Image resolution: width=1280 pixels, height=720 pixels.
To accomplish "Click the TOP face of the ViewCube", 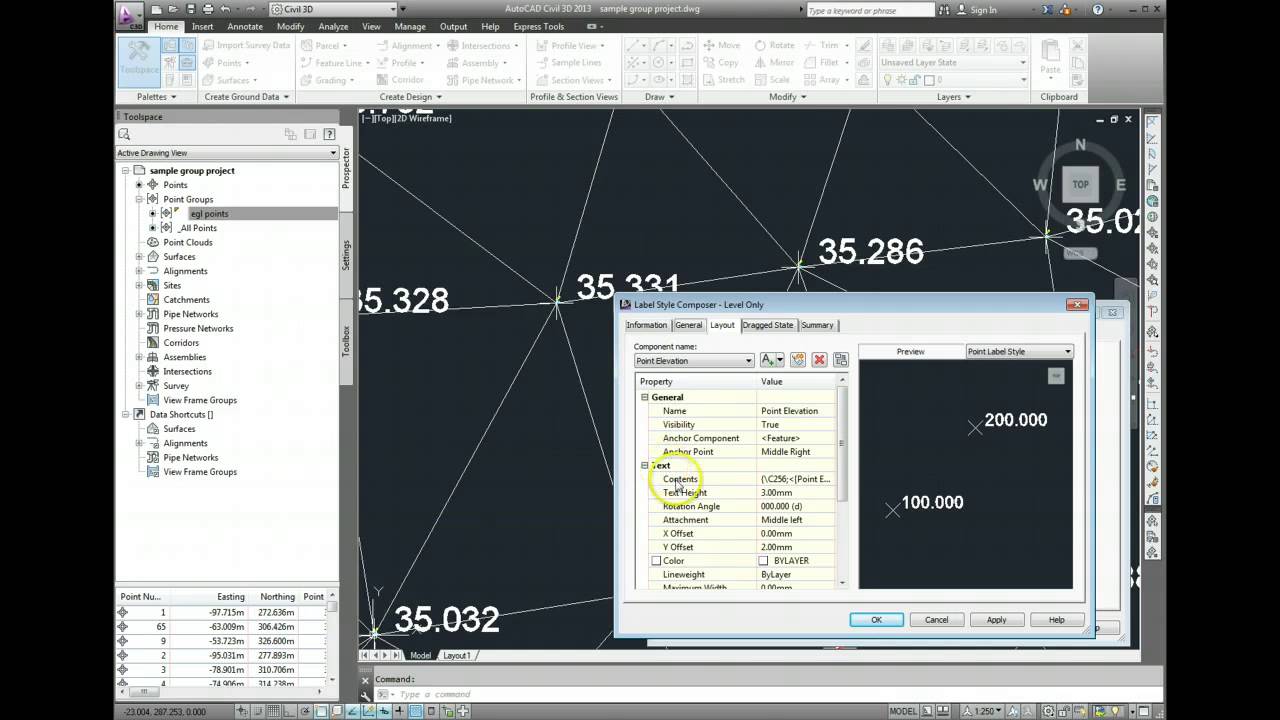I will pyautogui.click(x=1080, y=184).
